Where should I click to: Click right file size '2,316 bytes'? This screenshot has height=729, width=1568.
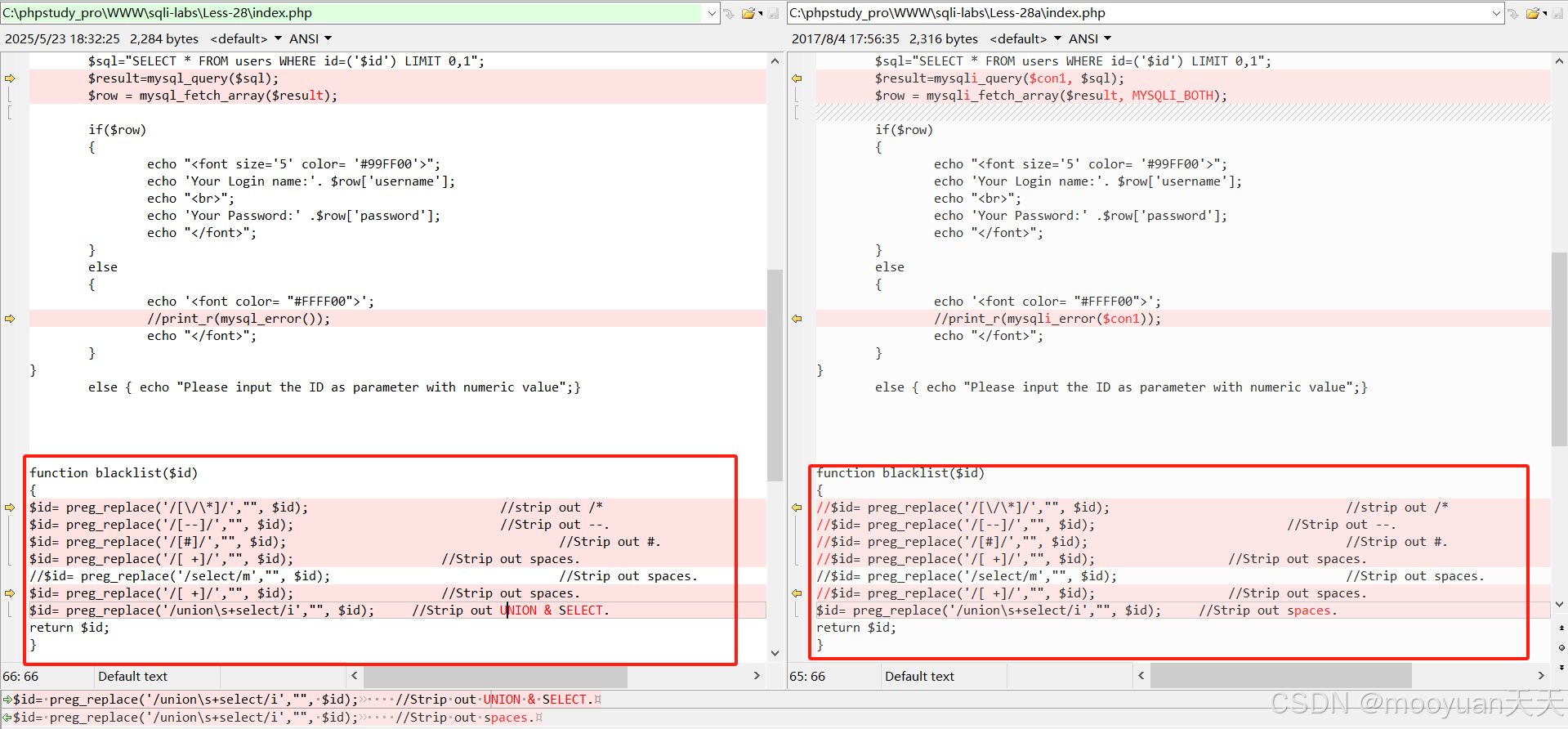[x=944, y=38]
